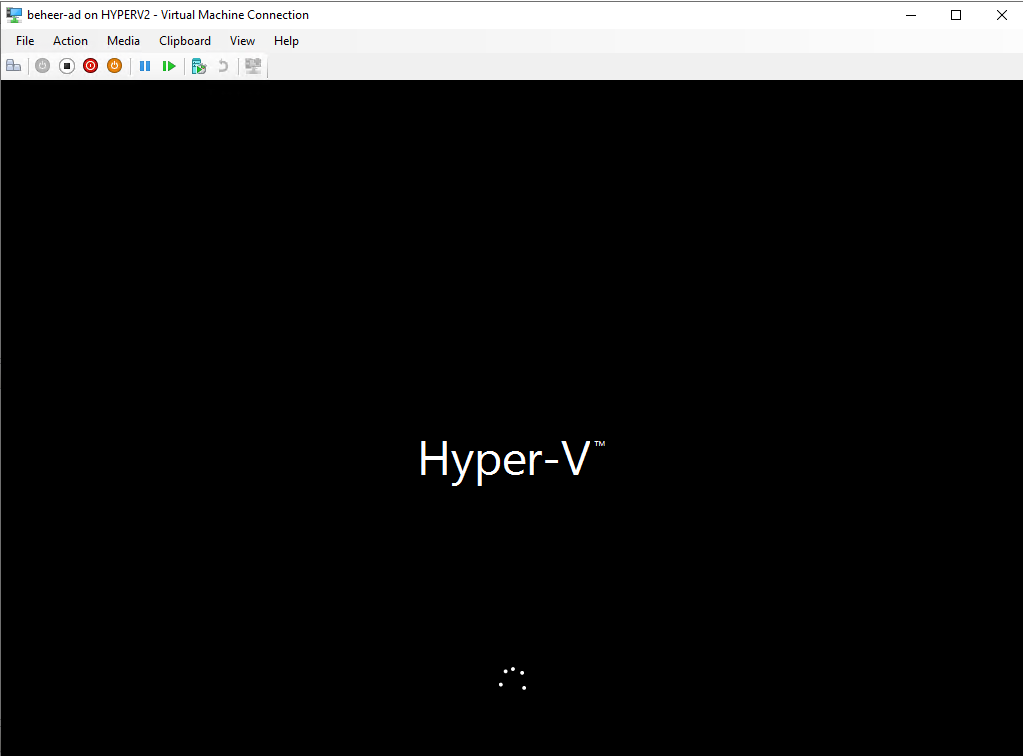This screenshot has width=1023, height=756.
Task: Open the Action menu
Action: pyautogui.click(x=70, y=40)
